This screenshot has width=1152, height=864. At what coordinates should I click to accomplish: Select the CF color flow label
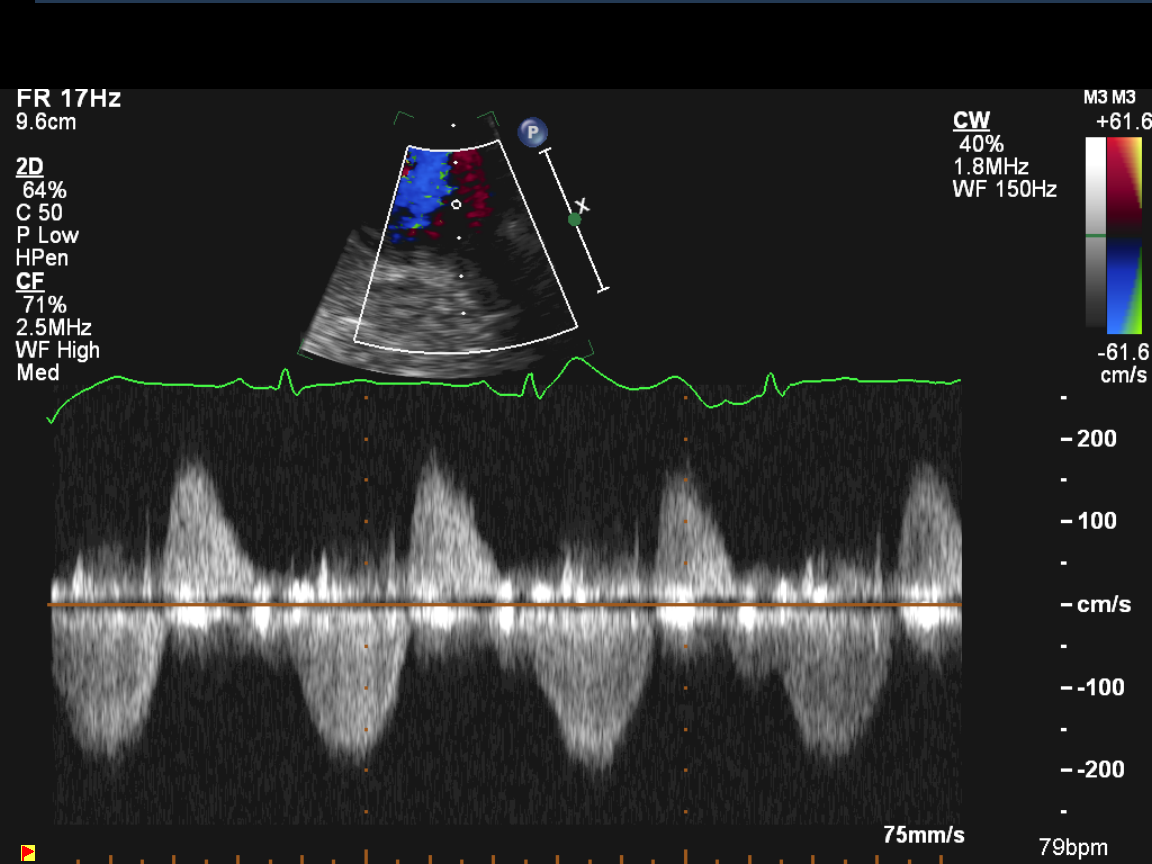(30, 282)
